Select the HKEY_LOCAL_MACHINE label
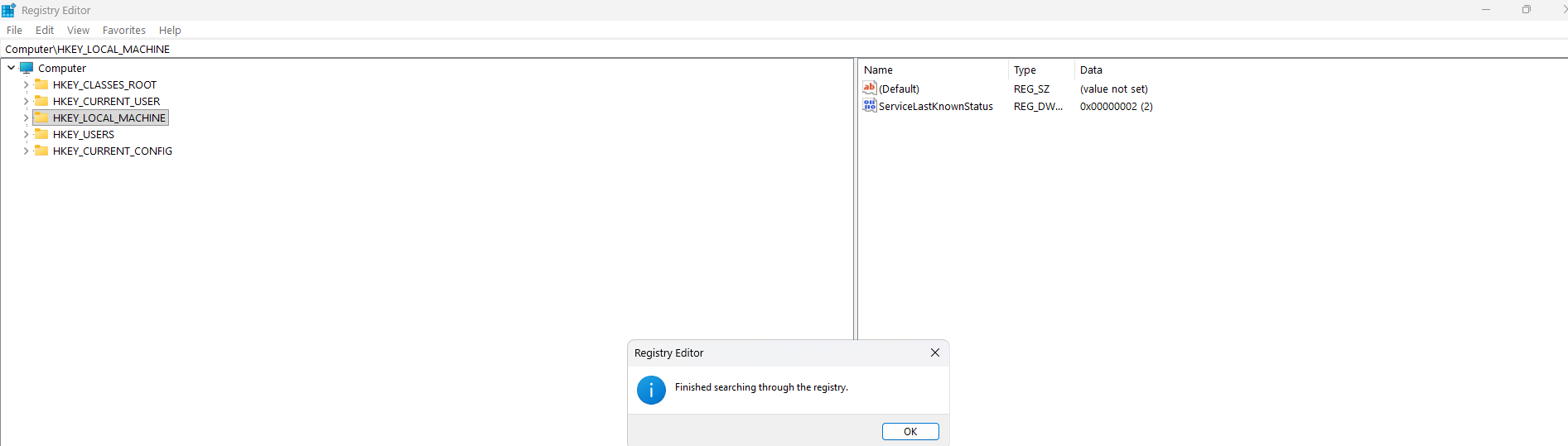The image size is (1568, 446). pyautogui.click(x=109, y=117)
